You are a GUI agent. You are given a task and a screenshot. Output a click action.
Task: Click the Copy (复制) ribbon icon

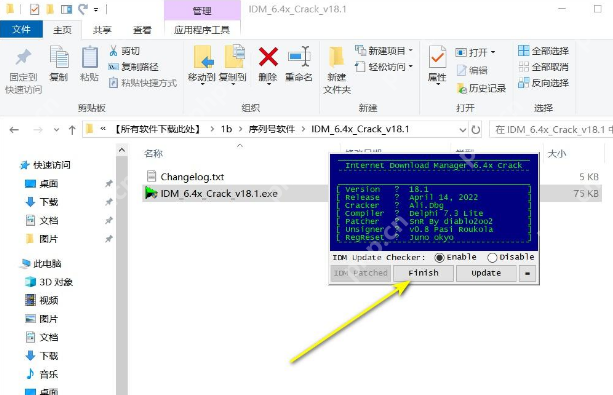59,57
